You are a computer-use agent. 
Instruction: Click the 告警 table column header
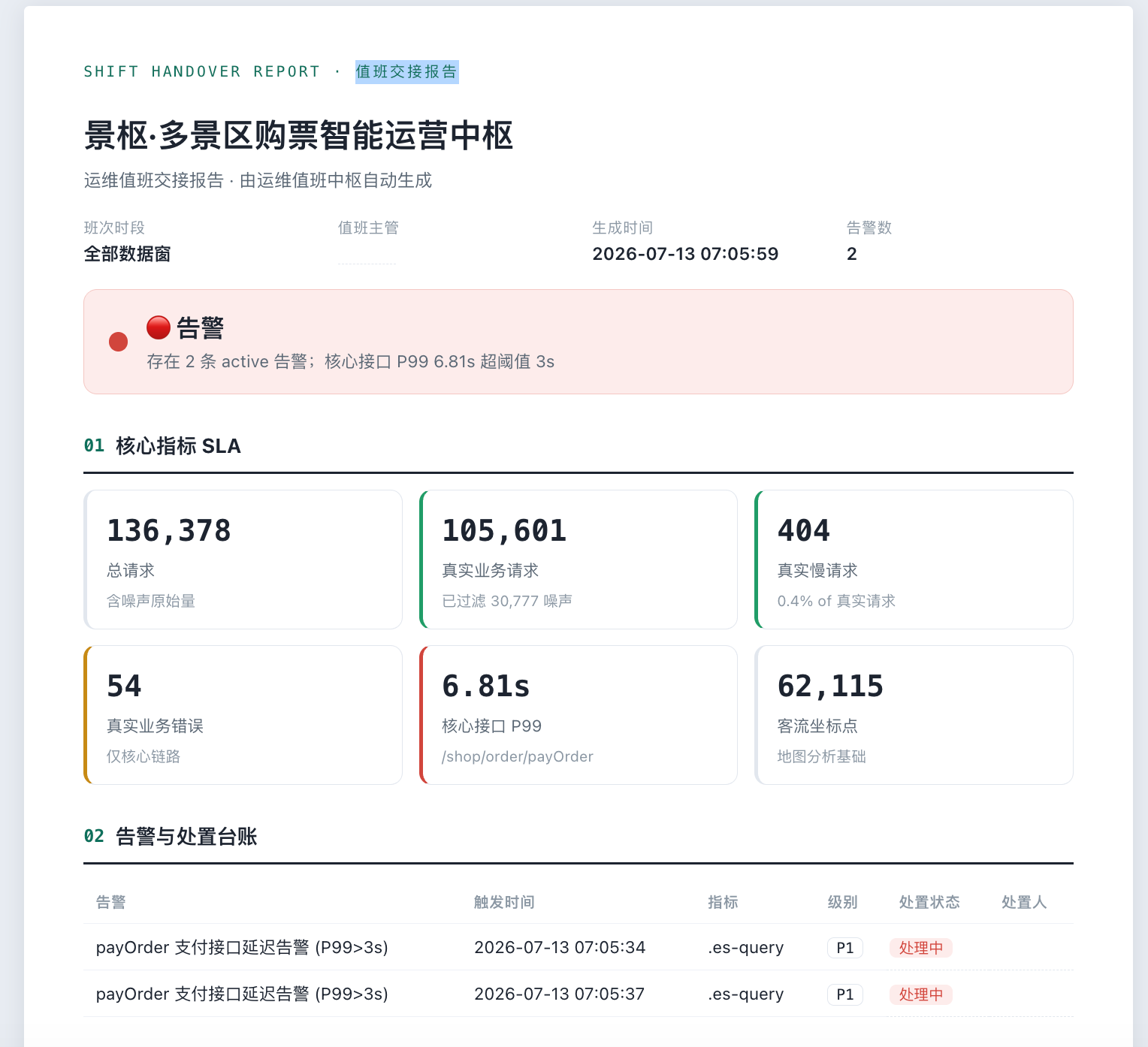click(x=111, y=902)
